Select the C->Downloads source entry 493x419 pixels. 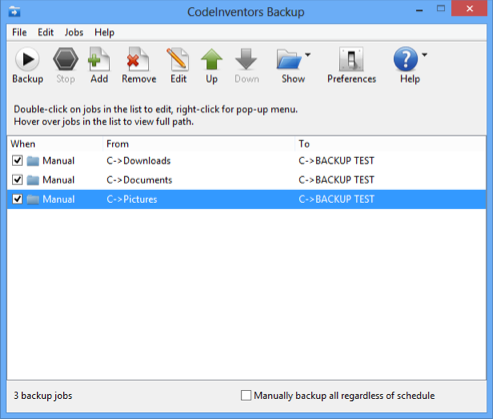(x=139, y=161)
